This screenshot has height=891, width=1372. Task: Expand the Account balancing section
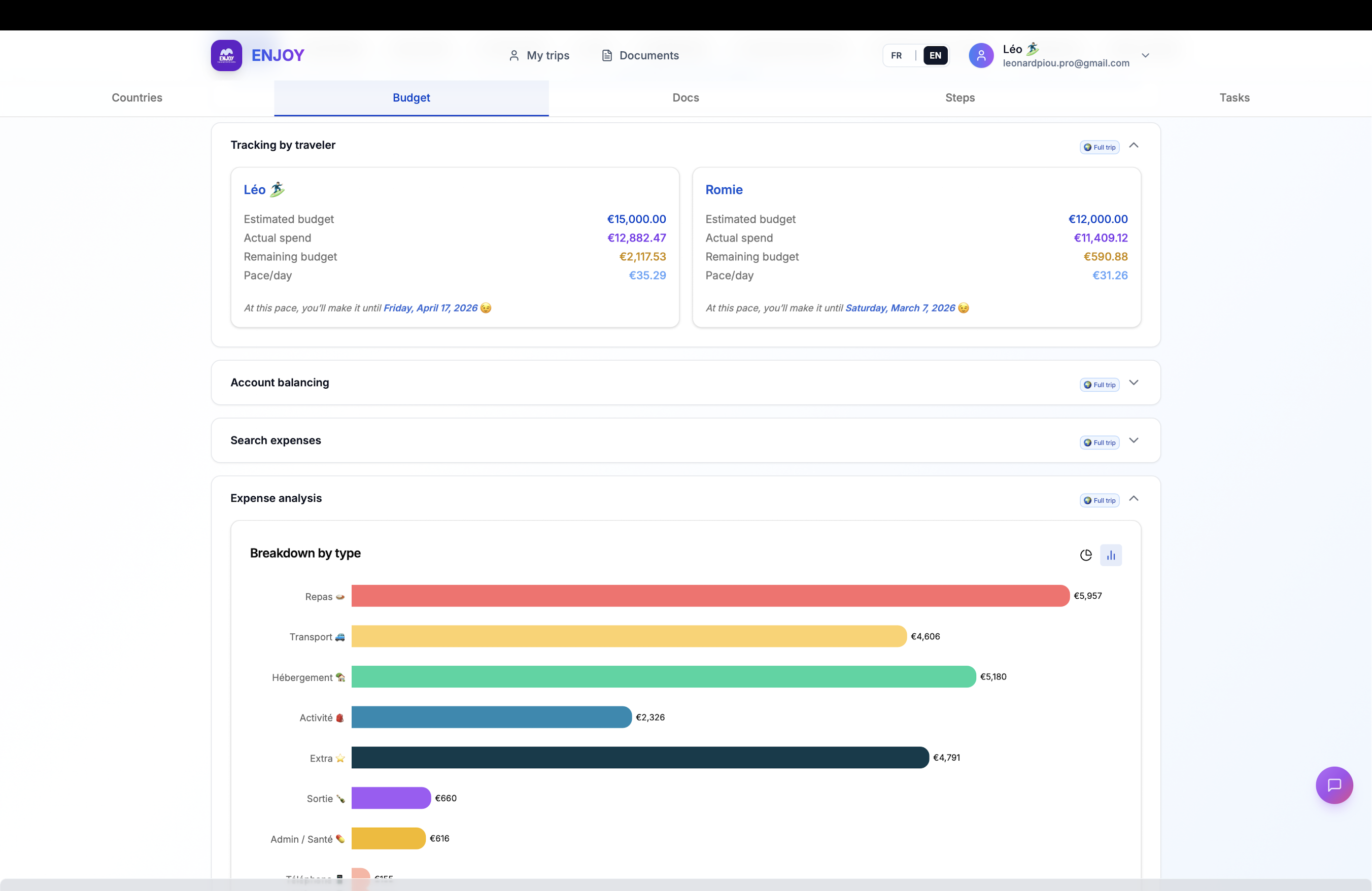tap(1134, 383)
